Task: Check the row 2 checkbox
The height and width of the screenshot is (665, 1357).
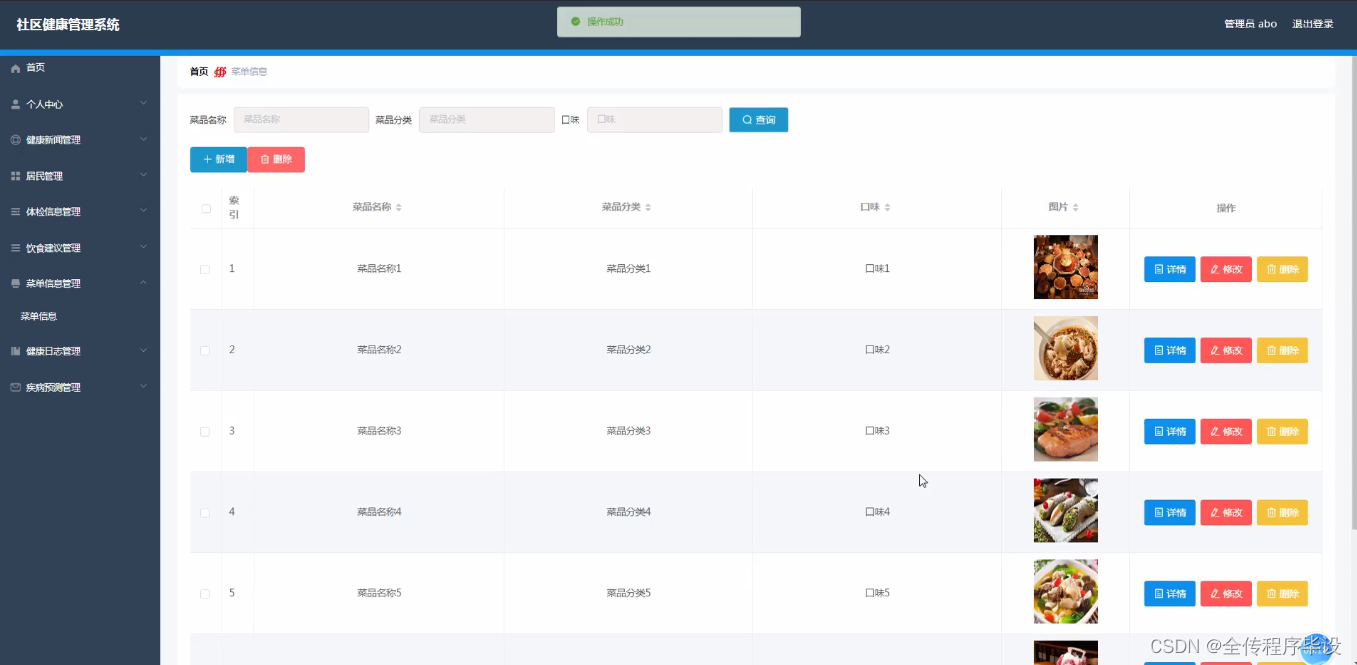Action: [205, 350]
